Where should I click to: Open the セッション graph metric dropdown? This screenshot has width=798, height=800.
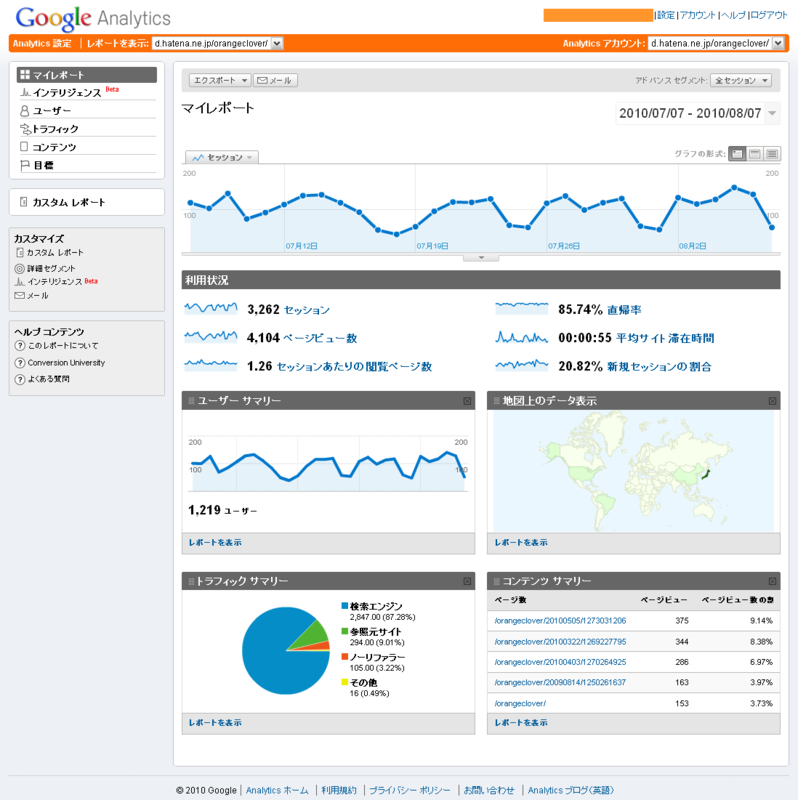(222, 157)
